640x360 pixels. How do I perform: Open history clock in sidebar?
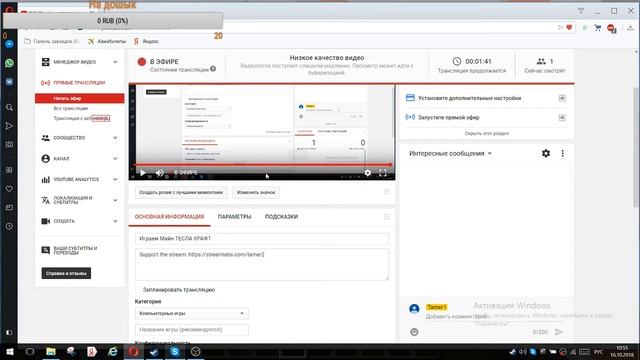click(x=9, y=226)
